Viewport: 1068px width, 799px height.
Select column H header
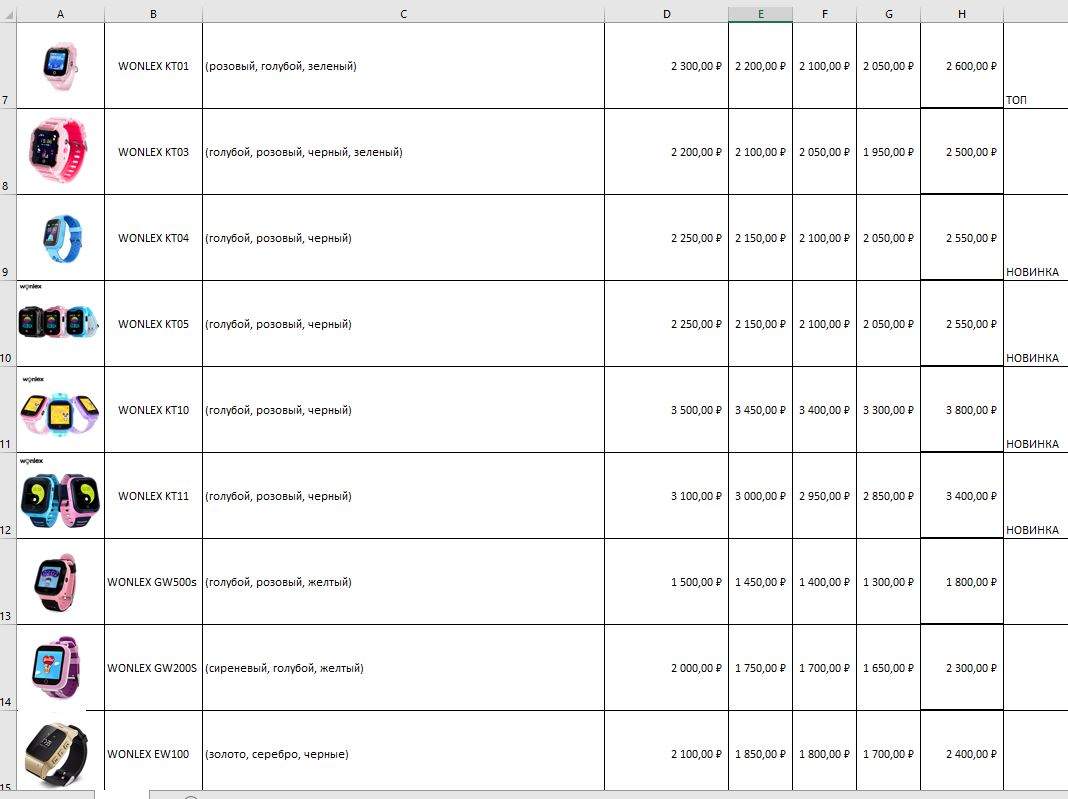[x=962, y=14]
